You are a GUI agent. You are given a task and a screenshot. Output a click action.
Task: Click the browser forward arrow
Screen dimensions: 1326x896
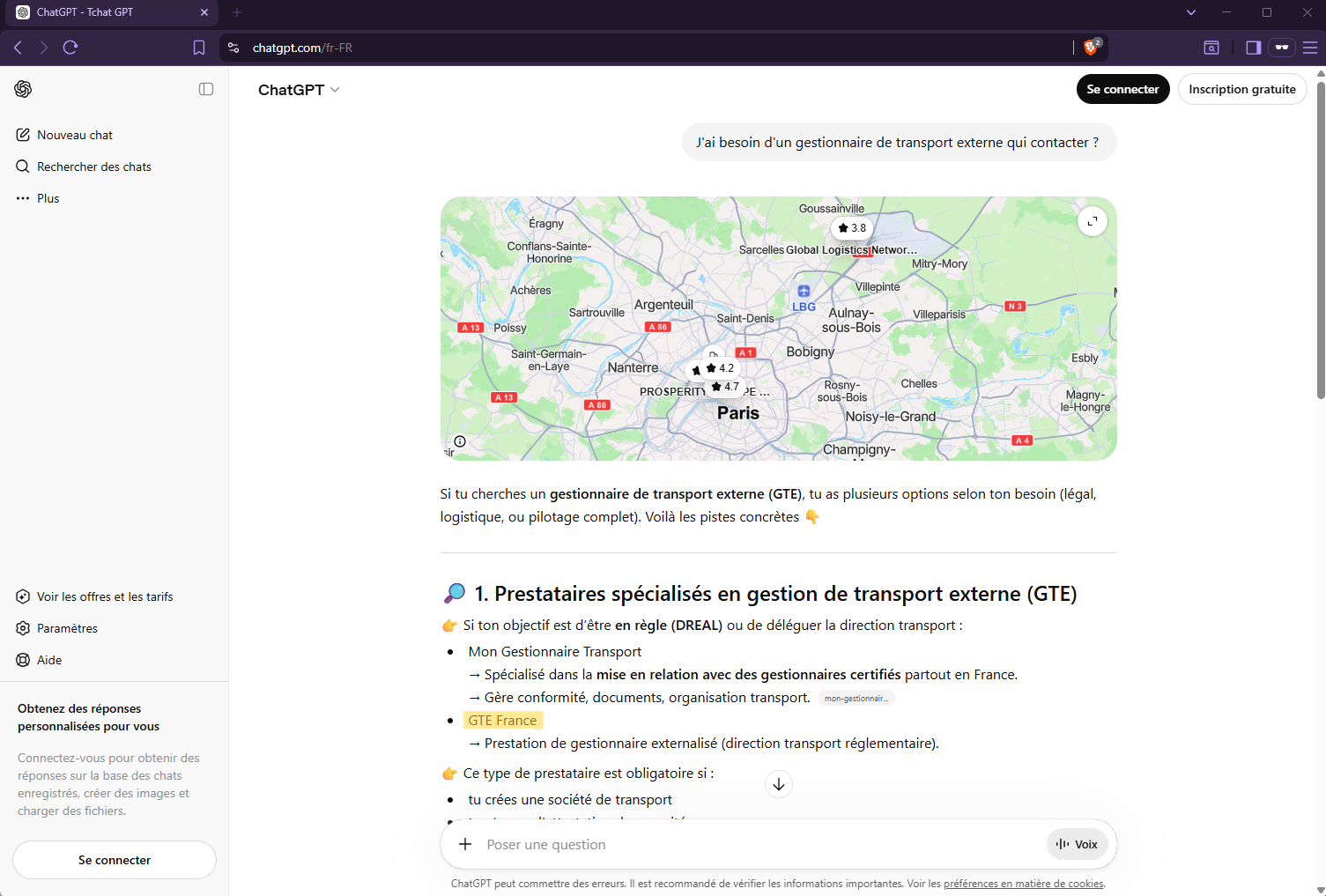(x=43, y=48)
